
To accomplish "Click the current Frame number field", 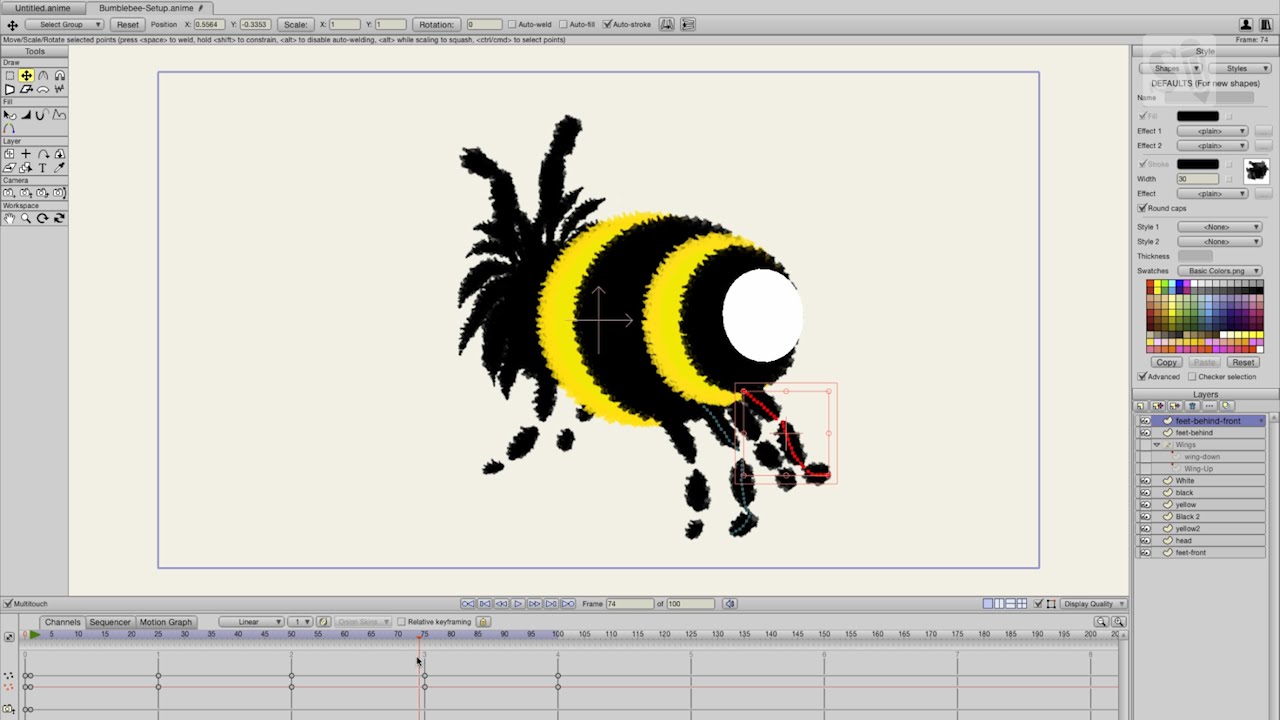I will click(630, 604).
